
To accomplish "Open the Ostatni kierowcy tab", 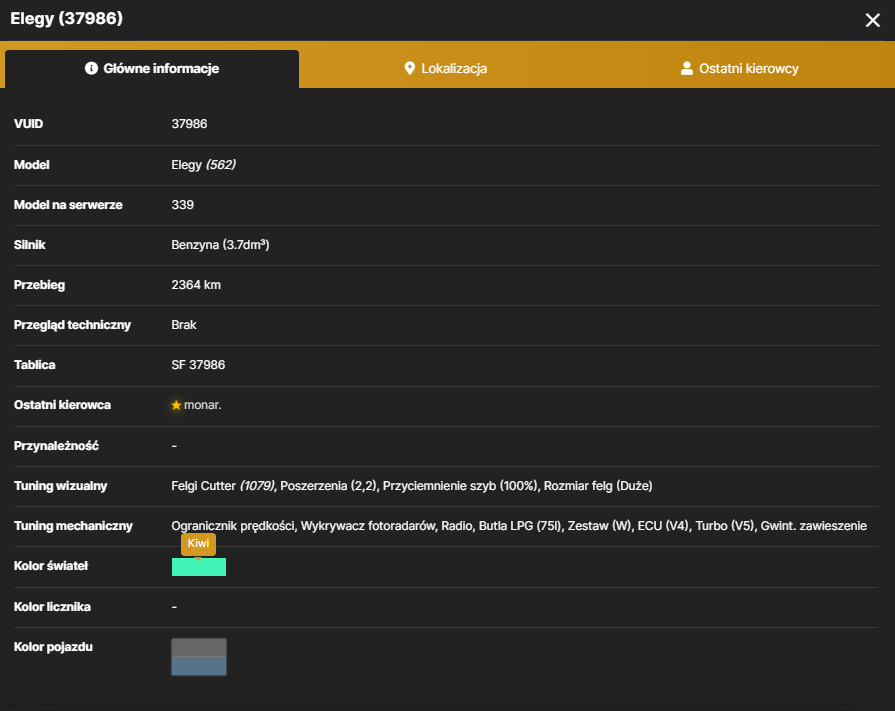I will tap(740, 68).
